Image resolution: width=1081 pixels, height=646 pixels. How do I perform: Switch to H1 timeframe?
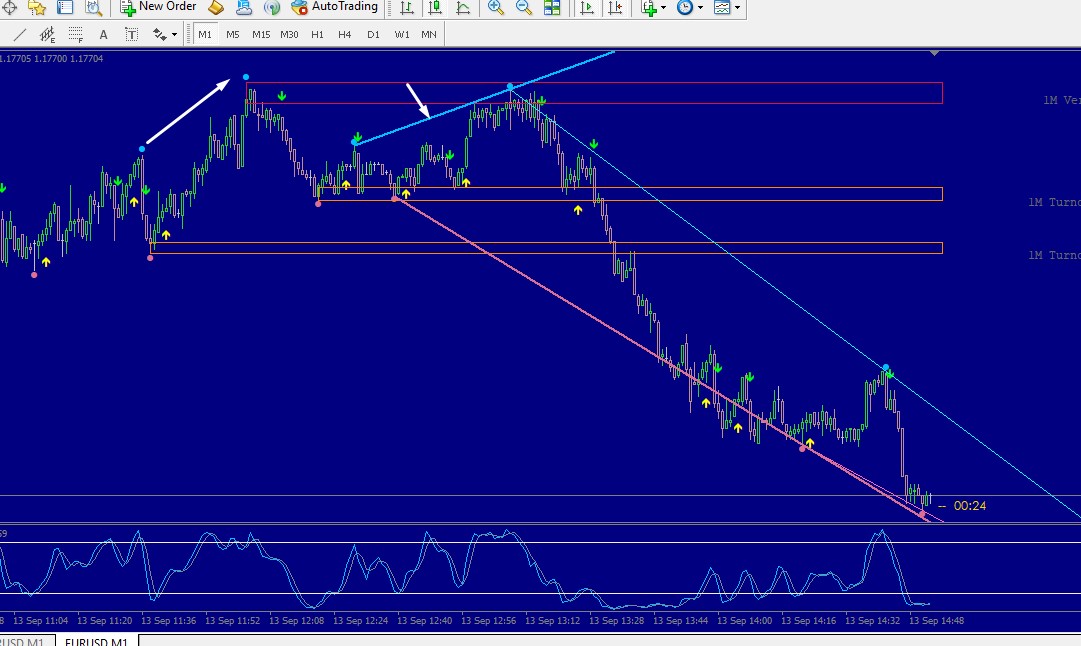pyautogui.click(x=317, y=34)
